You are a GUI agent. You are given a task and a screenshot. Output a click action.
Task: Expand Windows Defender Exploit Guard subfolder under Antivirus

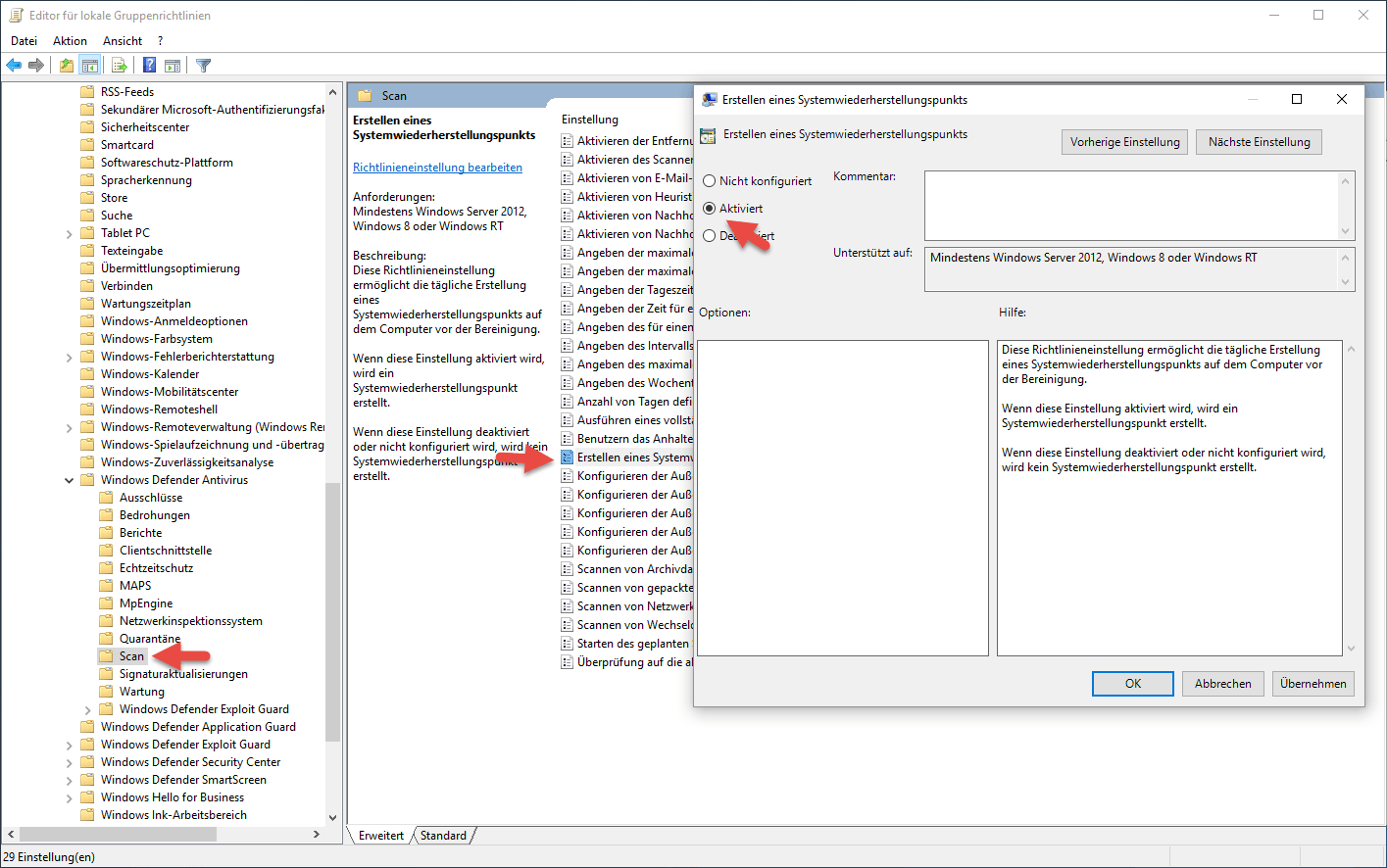87,709
